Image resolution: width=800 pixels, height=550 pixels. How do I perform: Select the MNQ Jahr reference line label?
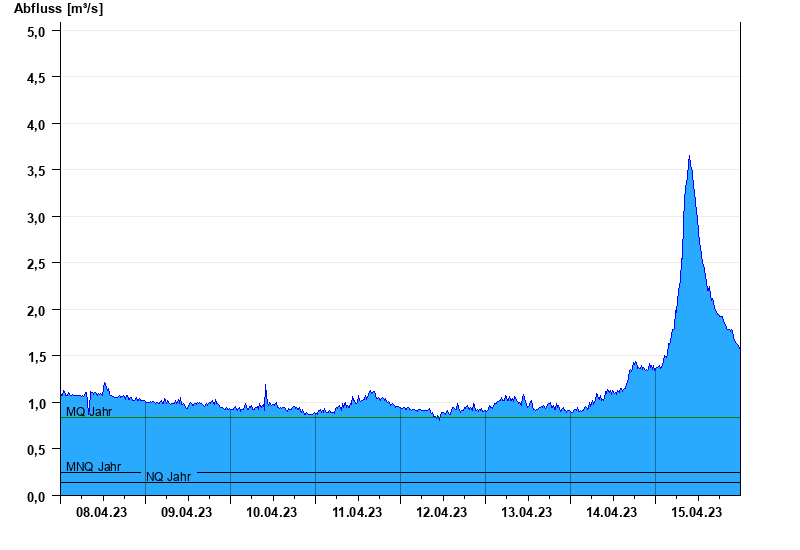(93, 466)
